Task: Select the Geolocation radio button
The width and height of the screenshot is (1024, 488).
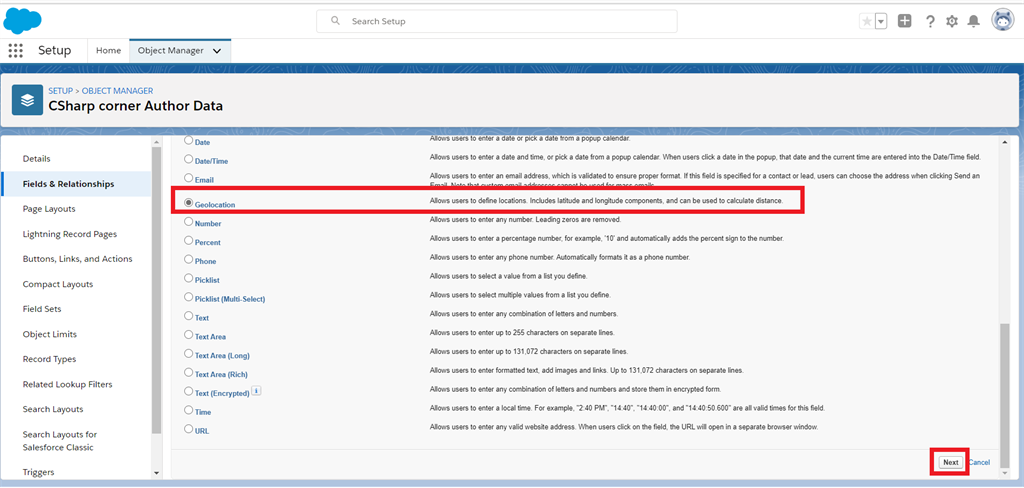Action: (x=189, y=203)
